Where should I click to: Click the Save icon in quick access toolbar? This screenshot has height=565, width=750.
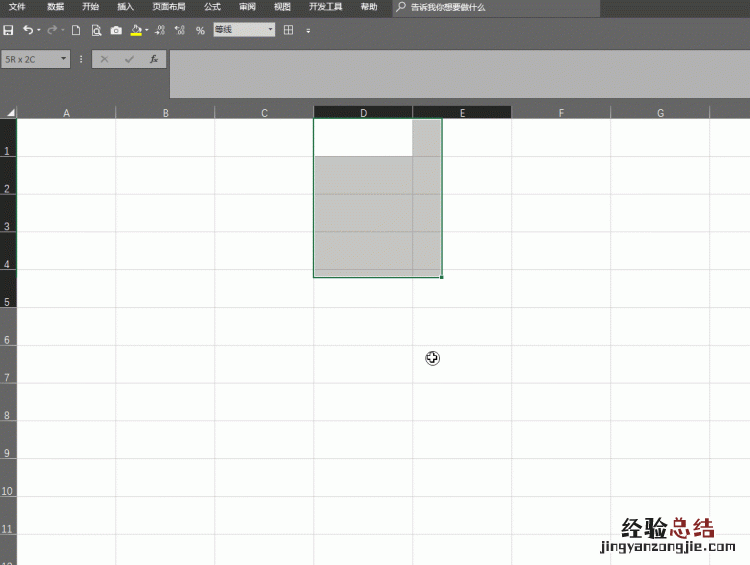point(9,30)
